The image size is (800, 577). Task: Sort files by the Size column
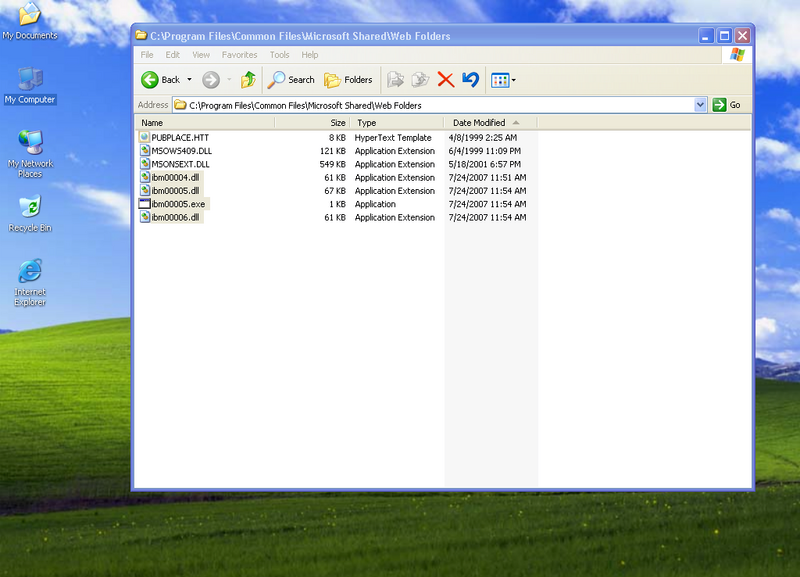click(x=312, y=122)
